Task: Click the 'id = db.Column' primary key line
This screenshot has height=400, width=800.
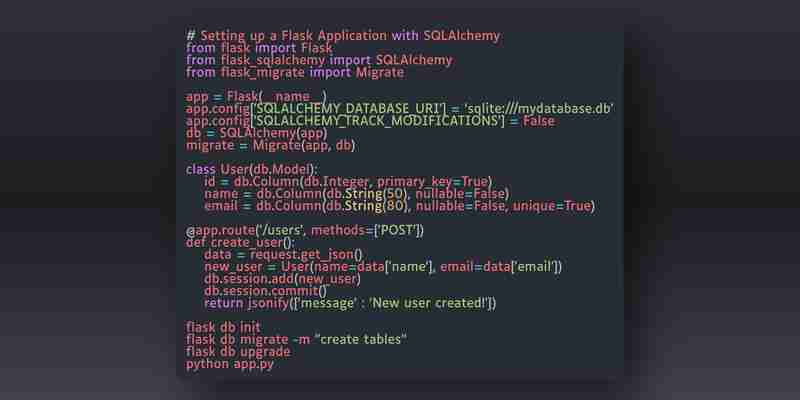Action: tap(348, 182)
